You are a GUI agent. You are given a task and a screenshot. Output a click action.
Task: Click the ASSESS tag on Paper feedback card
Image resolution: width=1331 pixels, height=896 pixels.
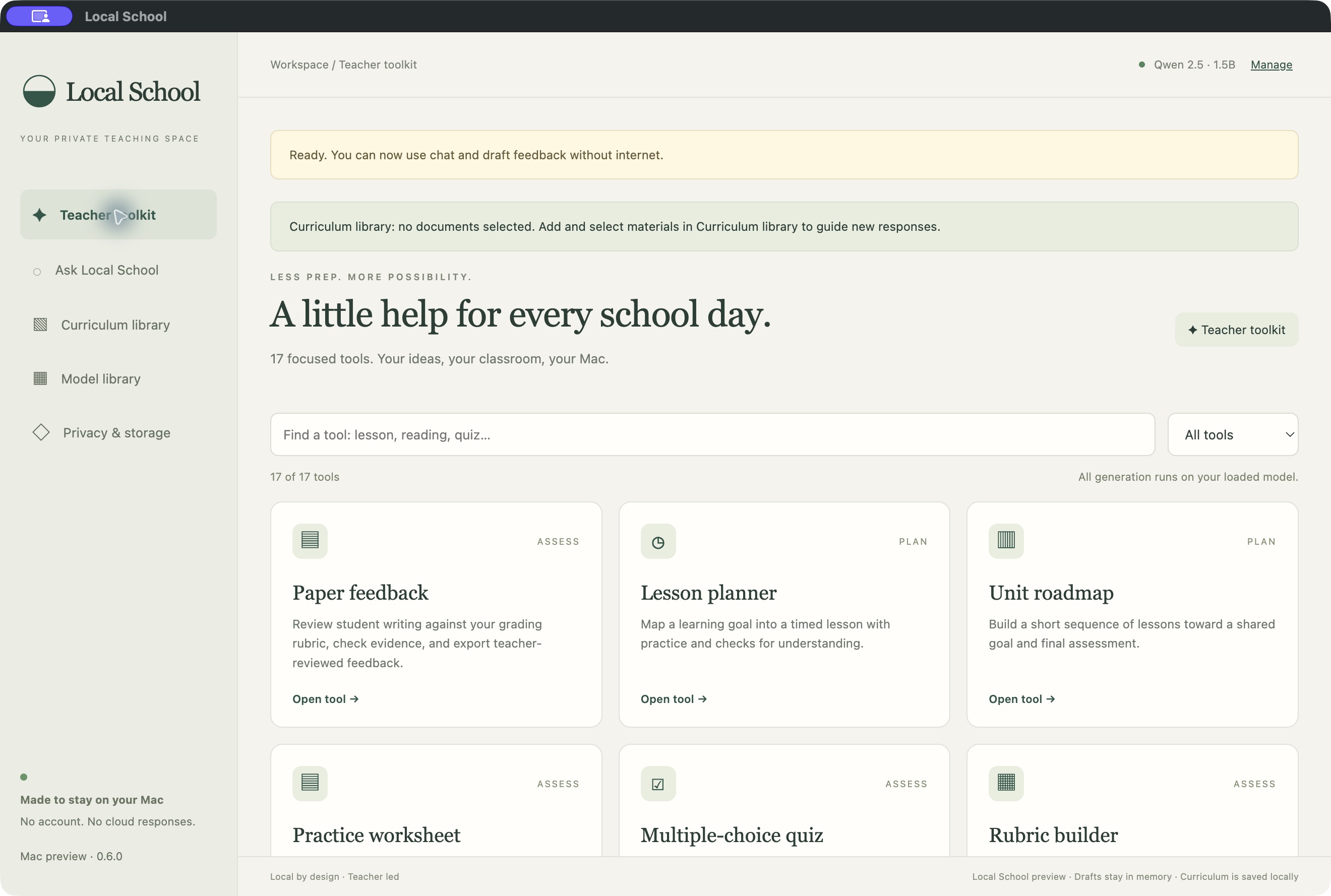pyautogui.click(x=558, y=541)
